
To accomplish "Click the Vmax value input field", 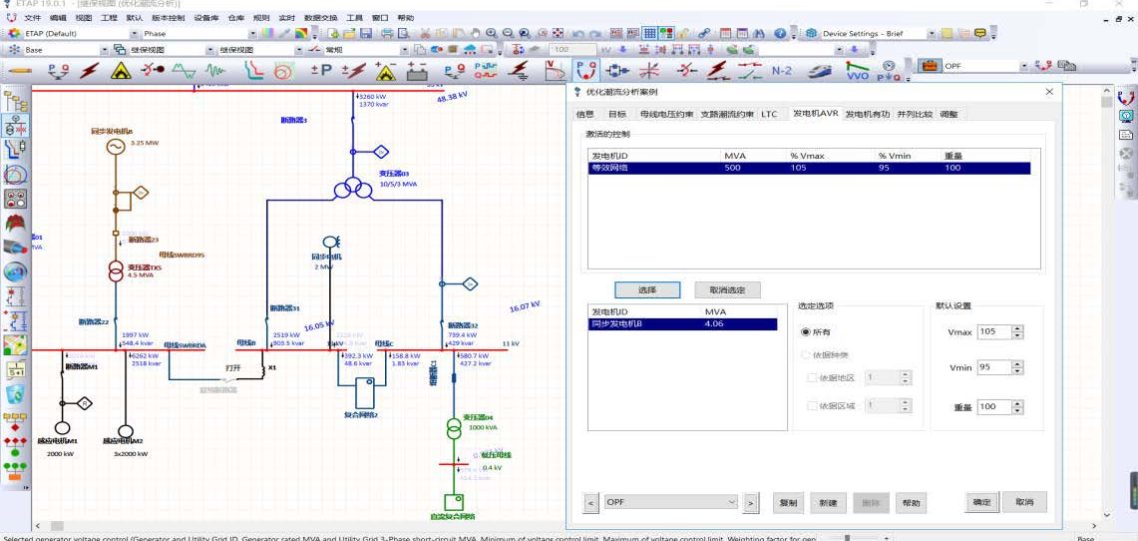I will pos(992,332).
